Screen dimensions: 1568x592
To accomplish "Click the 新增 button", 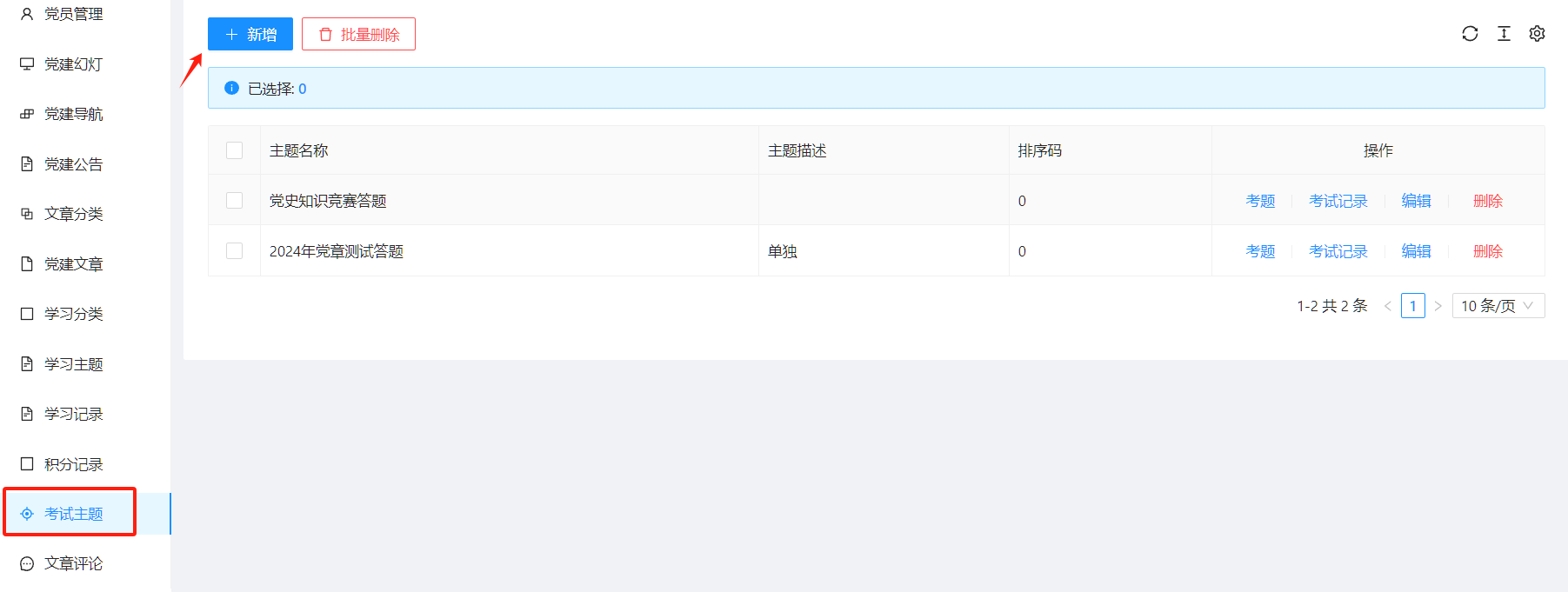I will 250,34.
